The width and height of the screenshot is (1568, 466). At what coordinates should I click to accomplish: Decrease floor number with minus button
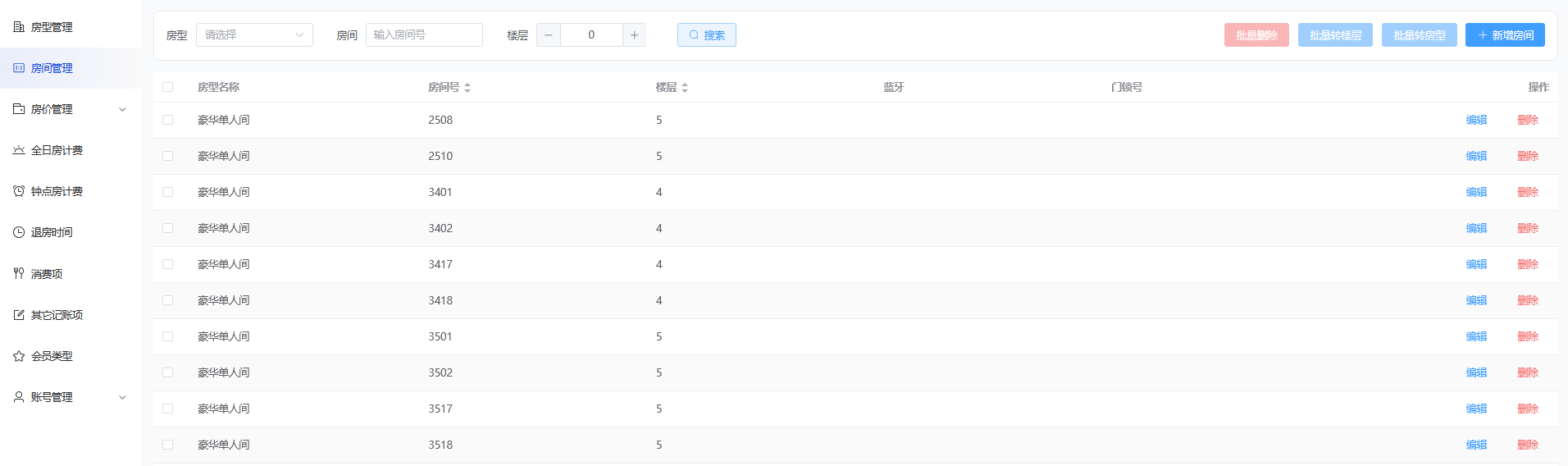549,35
